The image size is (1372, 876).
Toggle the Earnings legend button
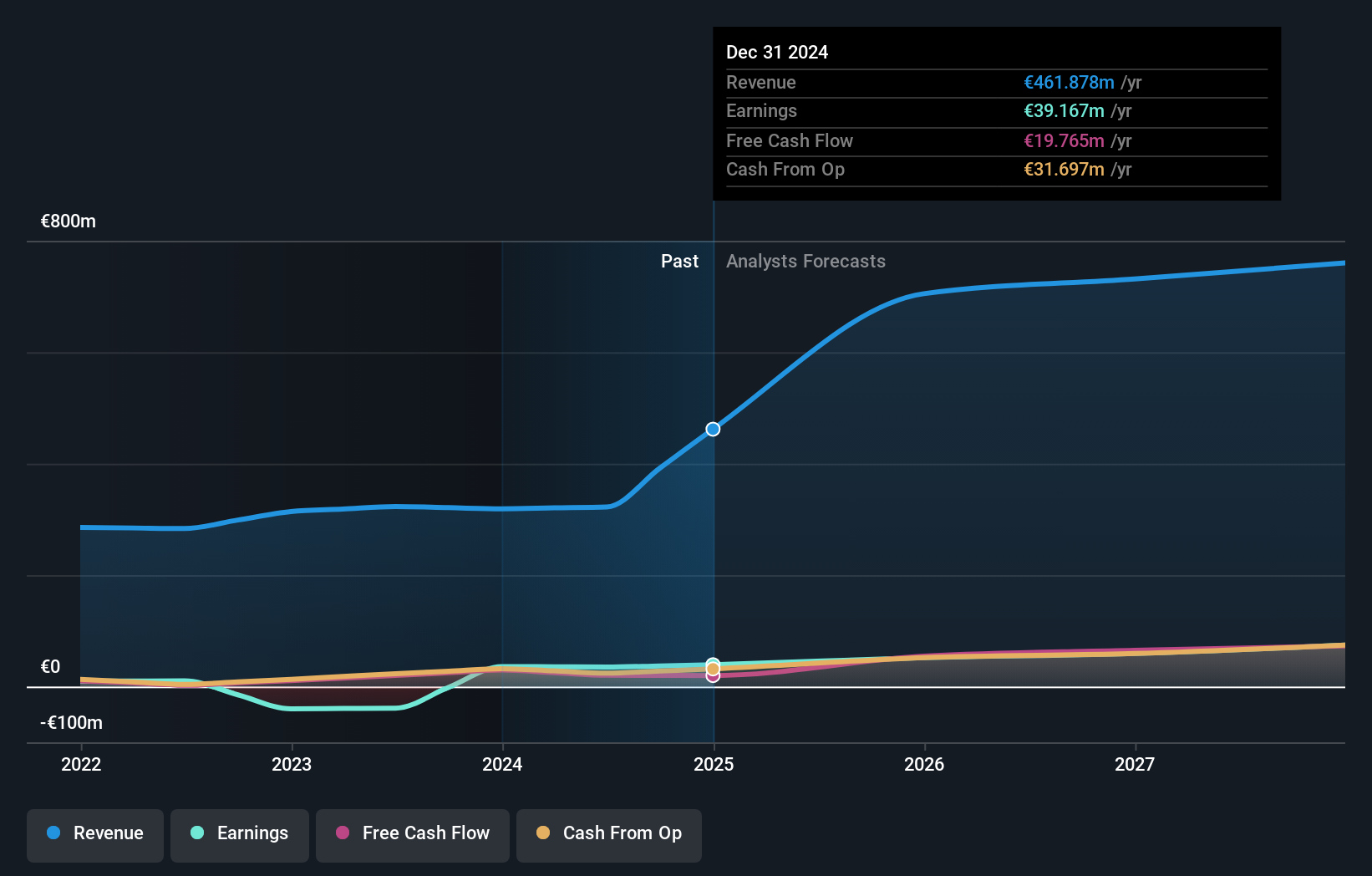click(240, 835)
